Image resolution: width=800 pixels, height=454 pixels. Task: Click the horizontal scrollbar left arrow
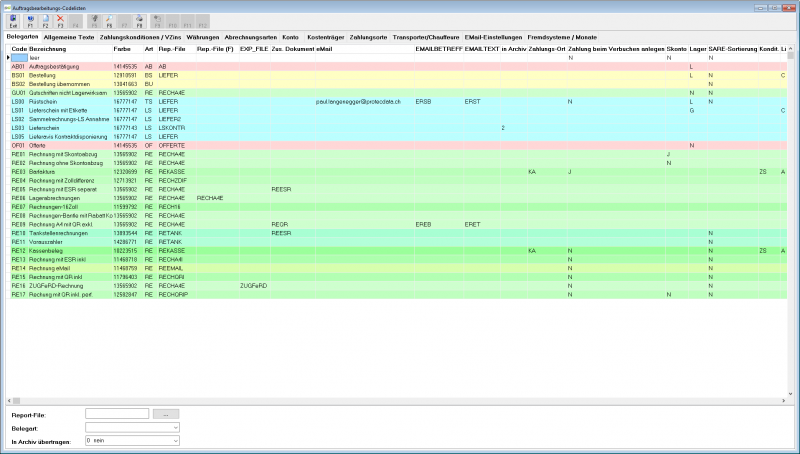point(9,401)
